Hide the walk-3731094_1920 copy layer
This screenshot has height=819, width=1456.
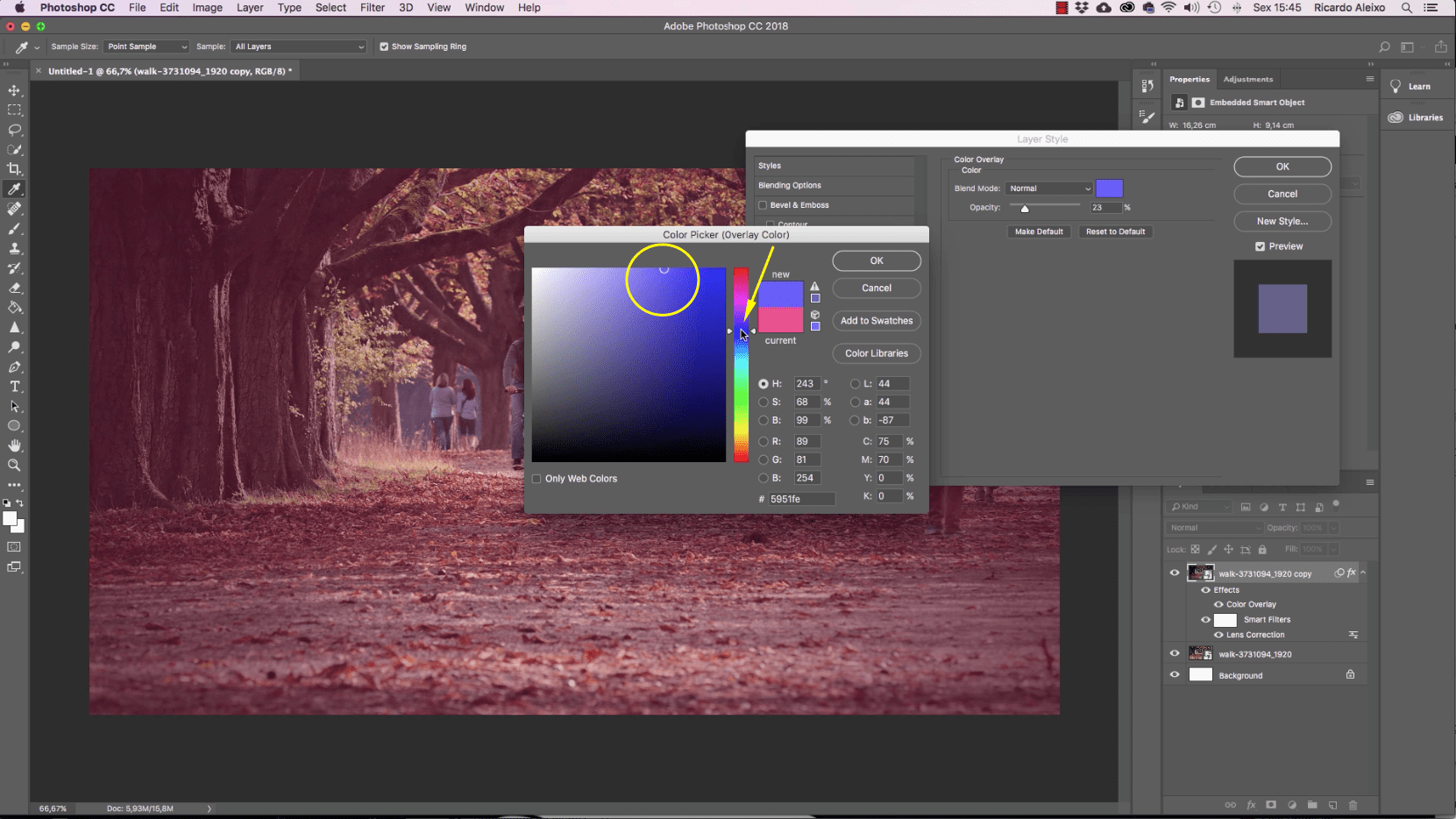(1175, 573)
